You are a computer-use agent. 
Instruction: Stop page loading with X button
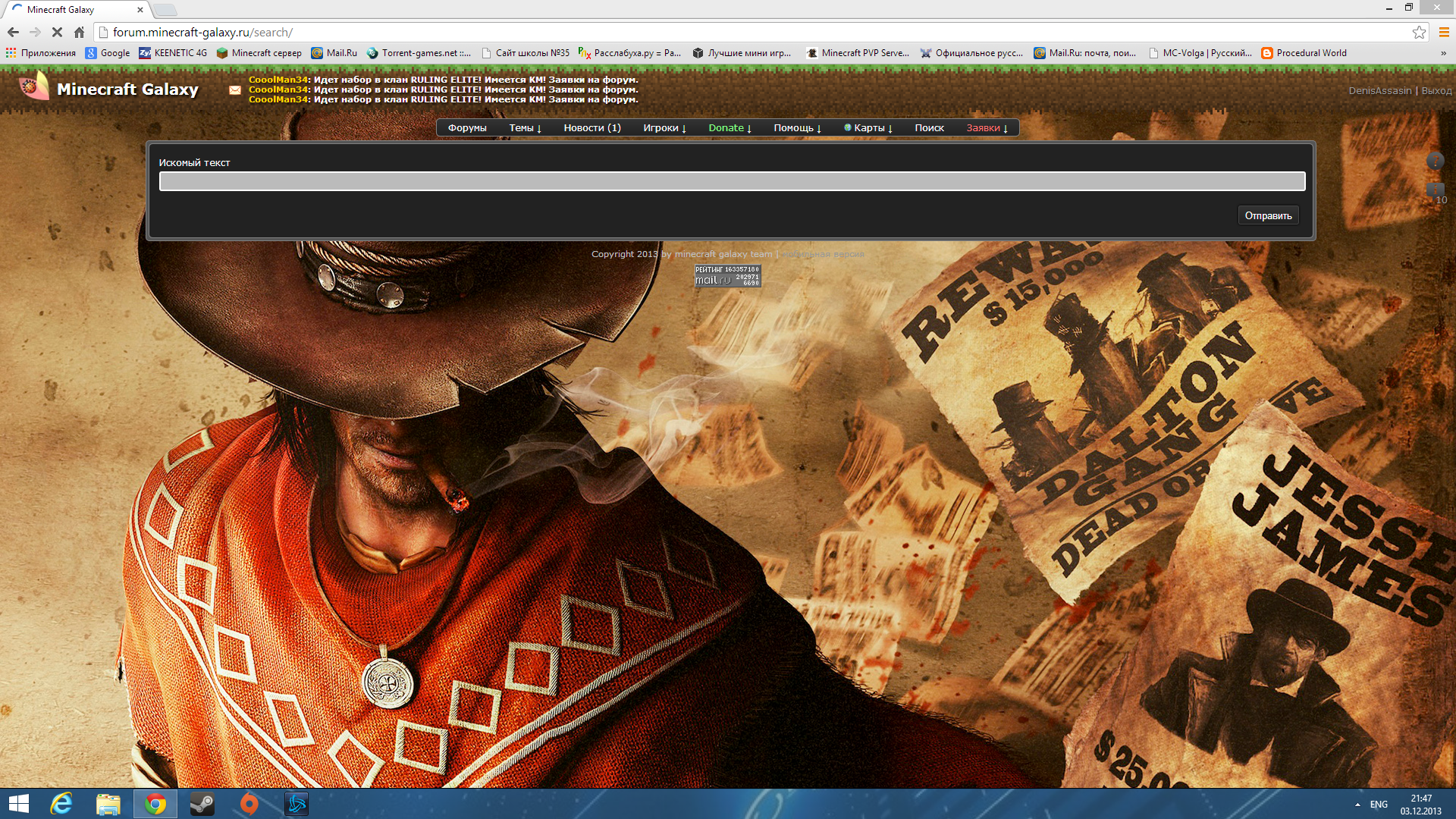[57, 32]
